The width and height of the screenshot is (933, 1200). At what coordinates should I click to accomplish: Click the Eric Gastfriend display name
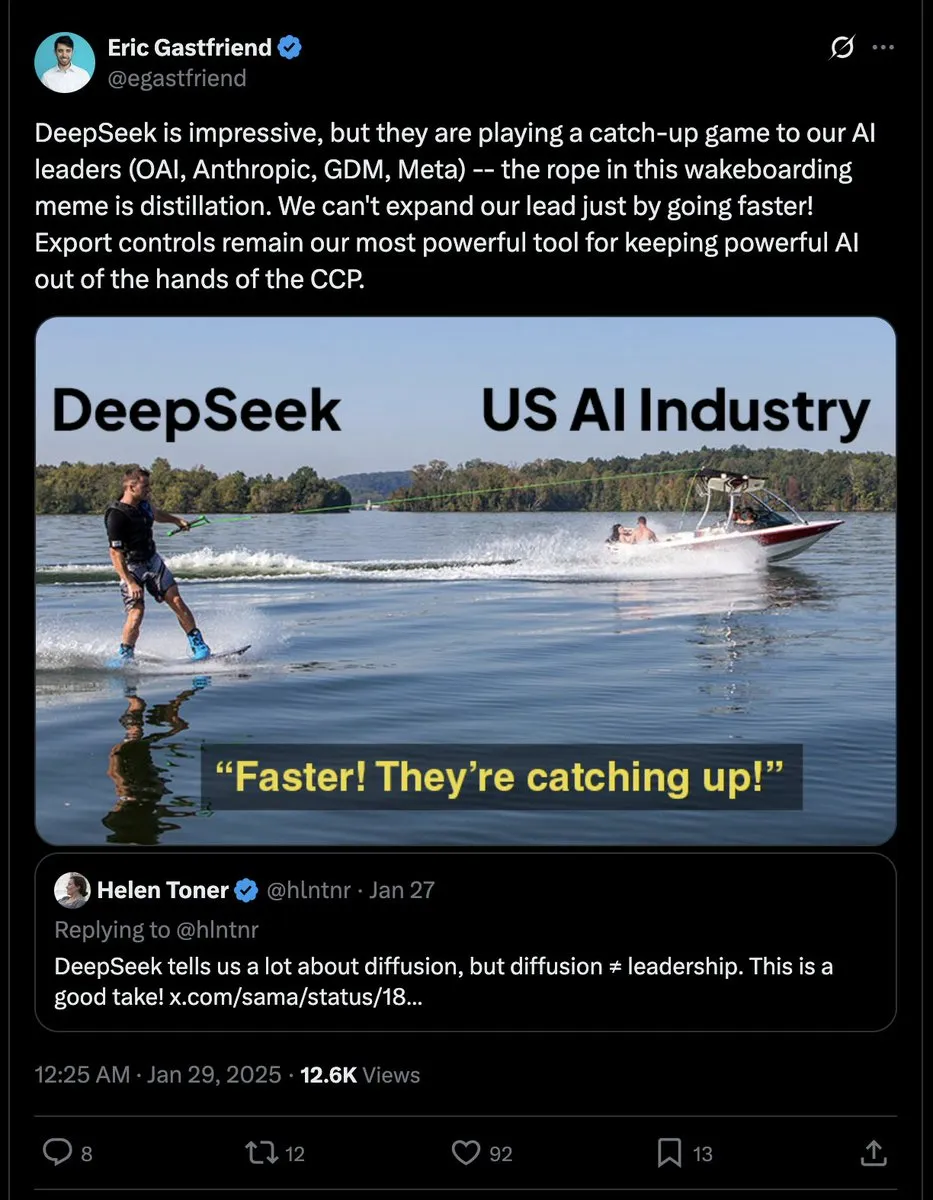(190, 47)
